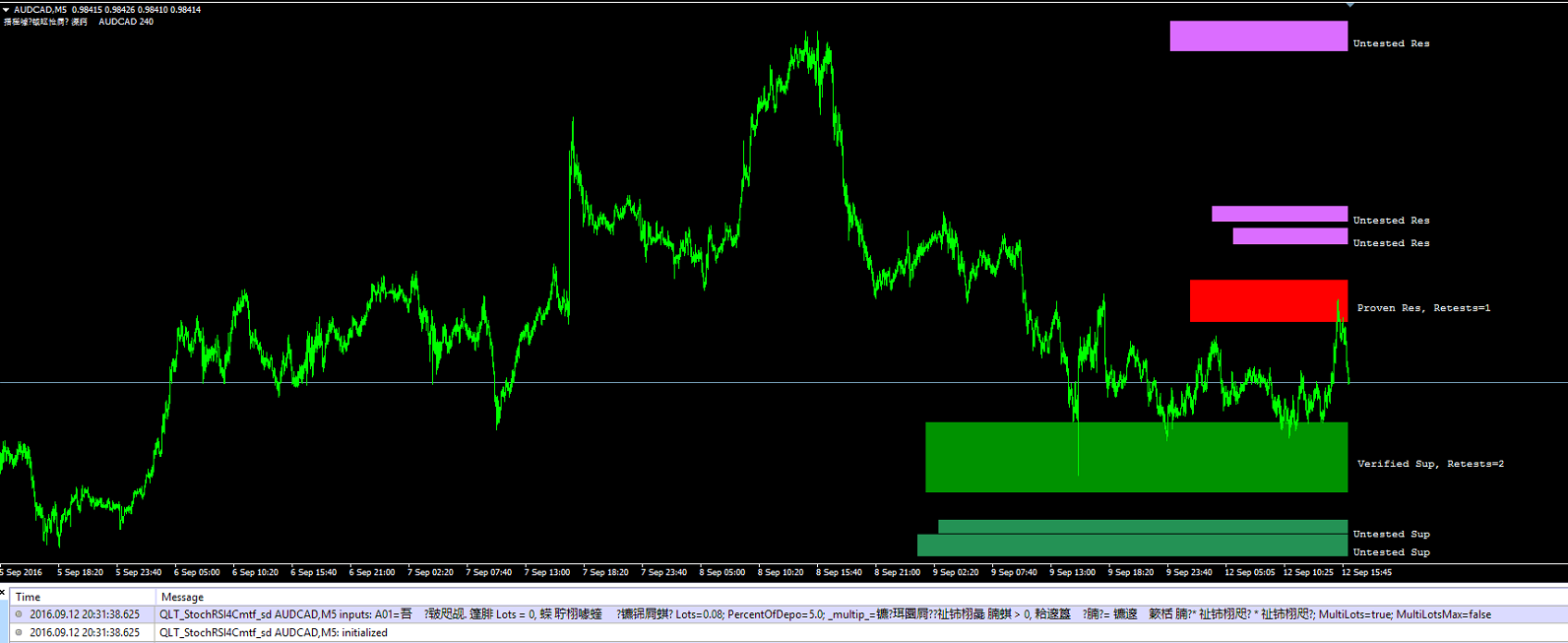
Task: Click the log icon in the initialized row
Action: [x=19, y=633]
